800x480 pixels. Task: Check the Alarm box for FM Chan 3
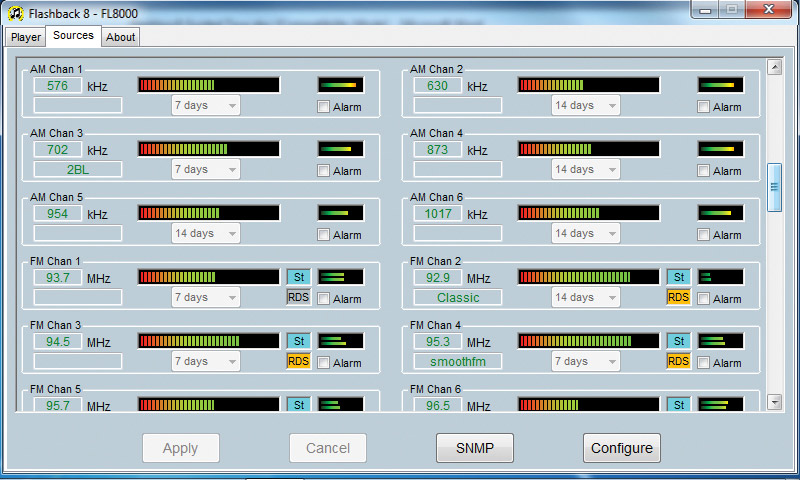323,363
